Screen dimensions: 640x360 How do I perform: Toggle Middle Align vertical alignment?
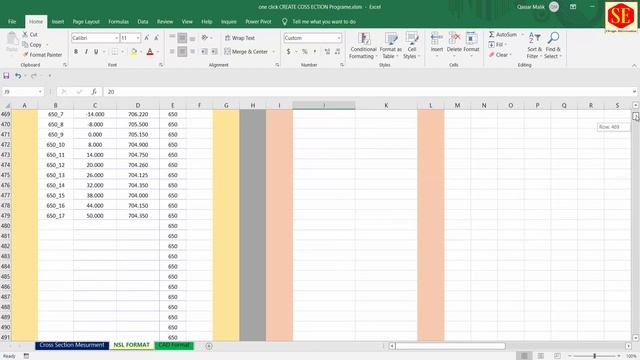pyautogui.click(x=182, y=38)
